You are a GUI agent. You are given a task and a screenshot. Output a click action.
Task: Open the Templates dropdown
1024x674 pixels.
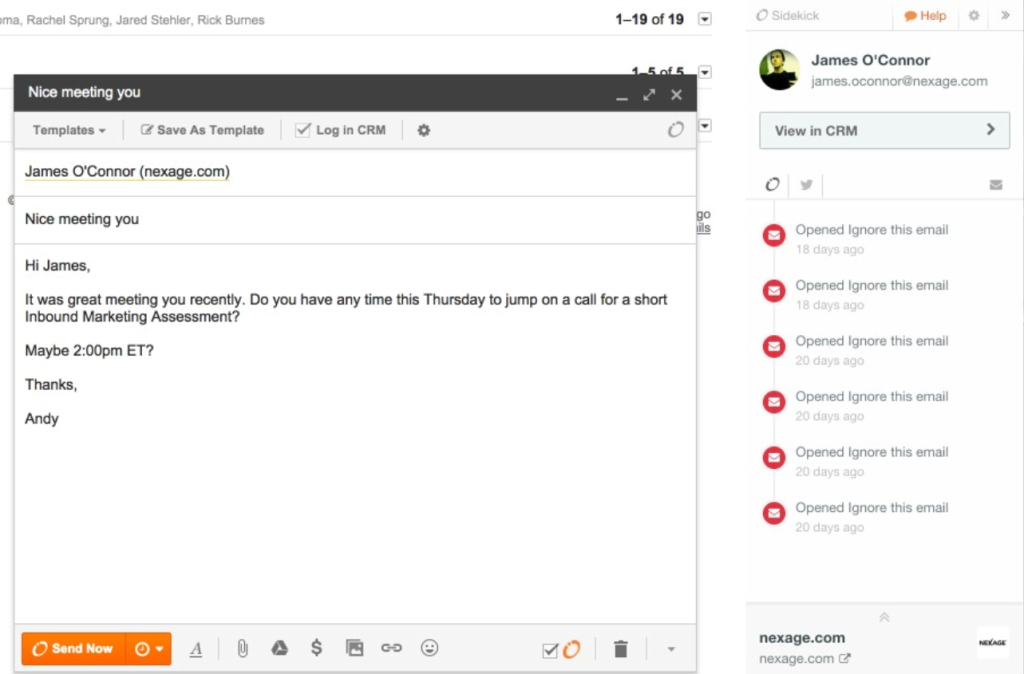tap(69, 130)
